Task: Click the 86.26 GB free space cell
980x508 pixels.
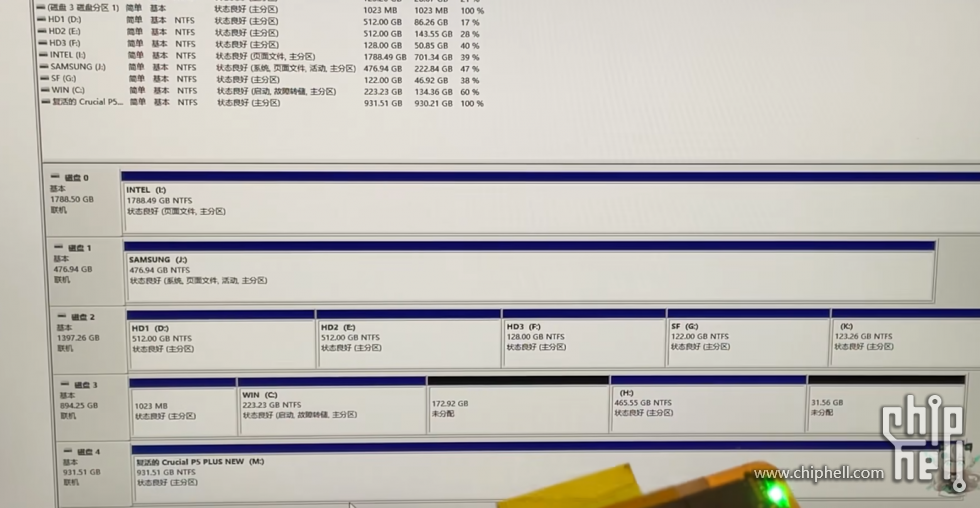Action: 431,22
